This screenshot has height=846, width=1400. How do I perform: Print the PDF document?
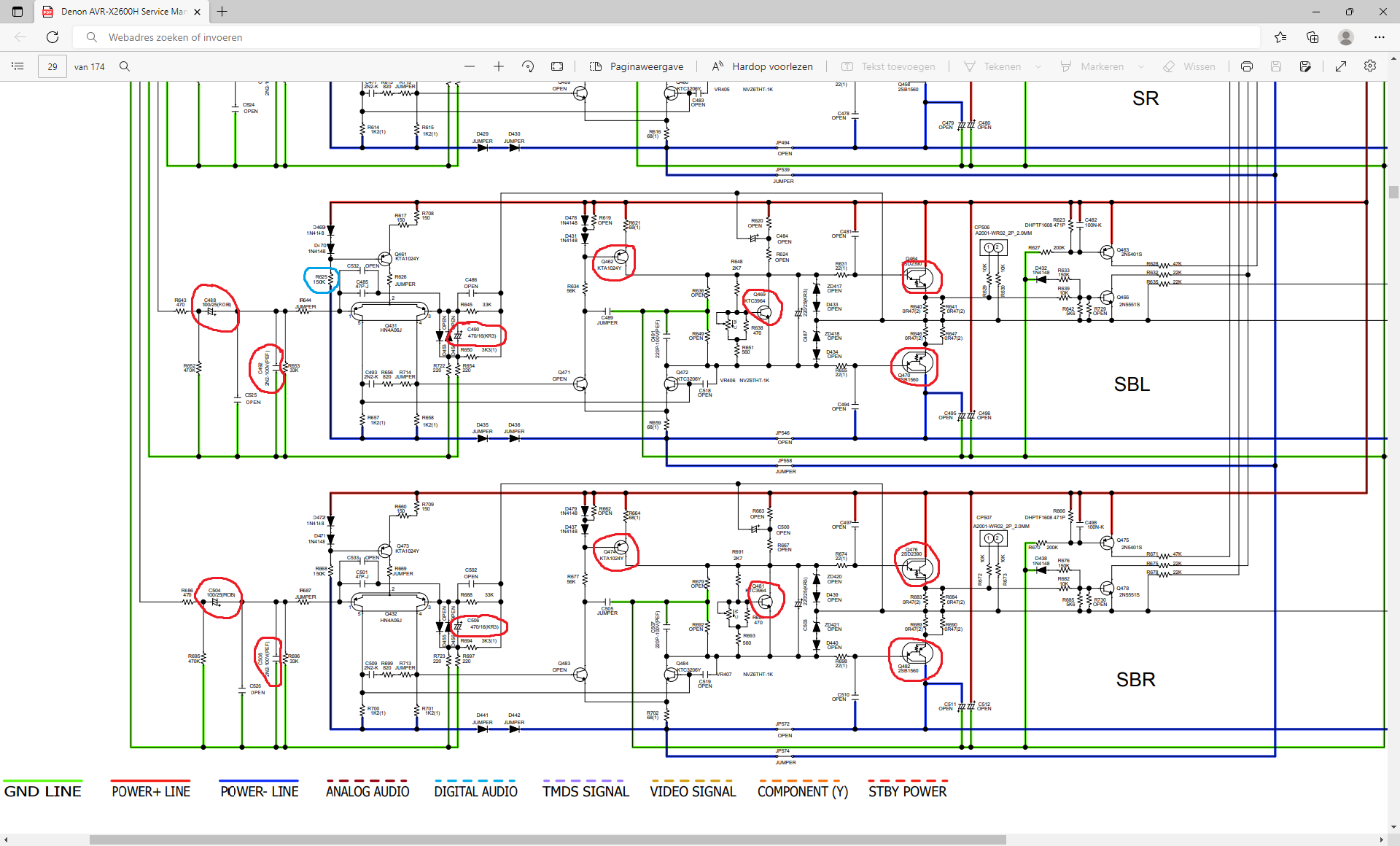coord(1247,66)
